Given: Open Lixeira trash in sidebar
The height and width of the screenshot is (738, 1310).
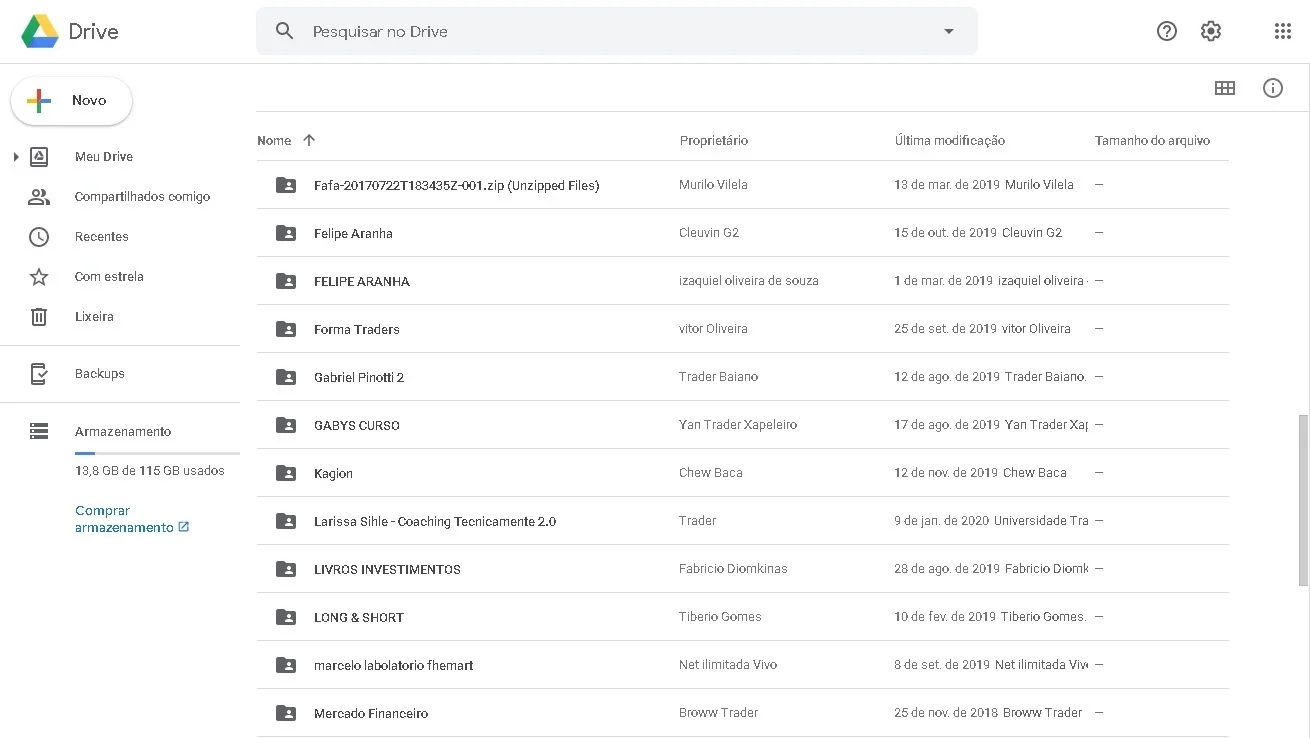Looking at the screenshot, I should [x=94, y=316].
